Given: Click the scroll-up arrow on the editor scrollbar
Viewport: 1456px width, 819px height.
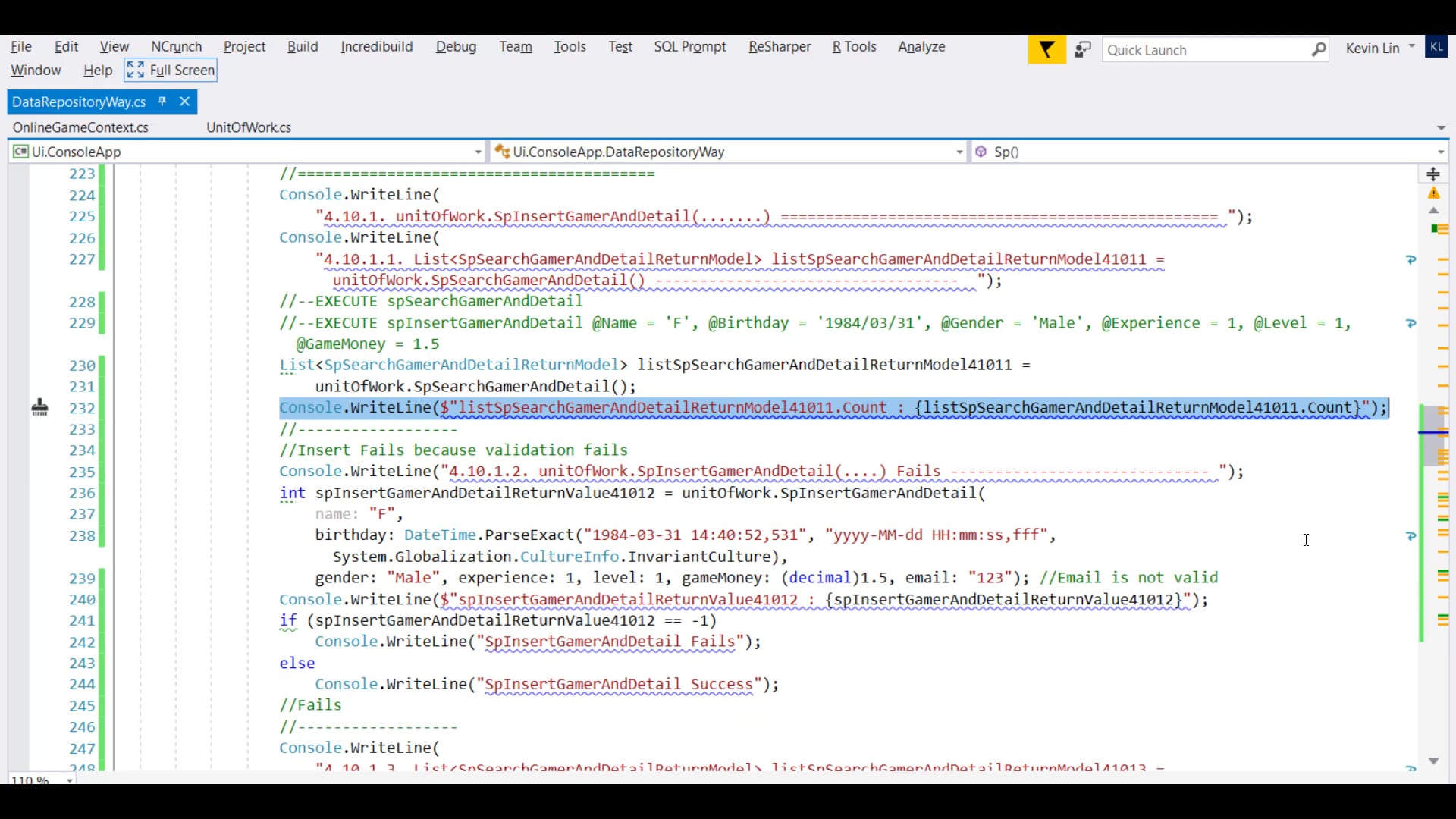Looking at the screenshot, I should (x=1434, y=211).
